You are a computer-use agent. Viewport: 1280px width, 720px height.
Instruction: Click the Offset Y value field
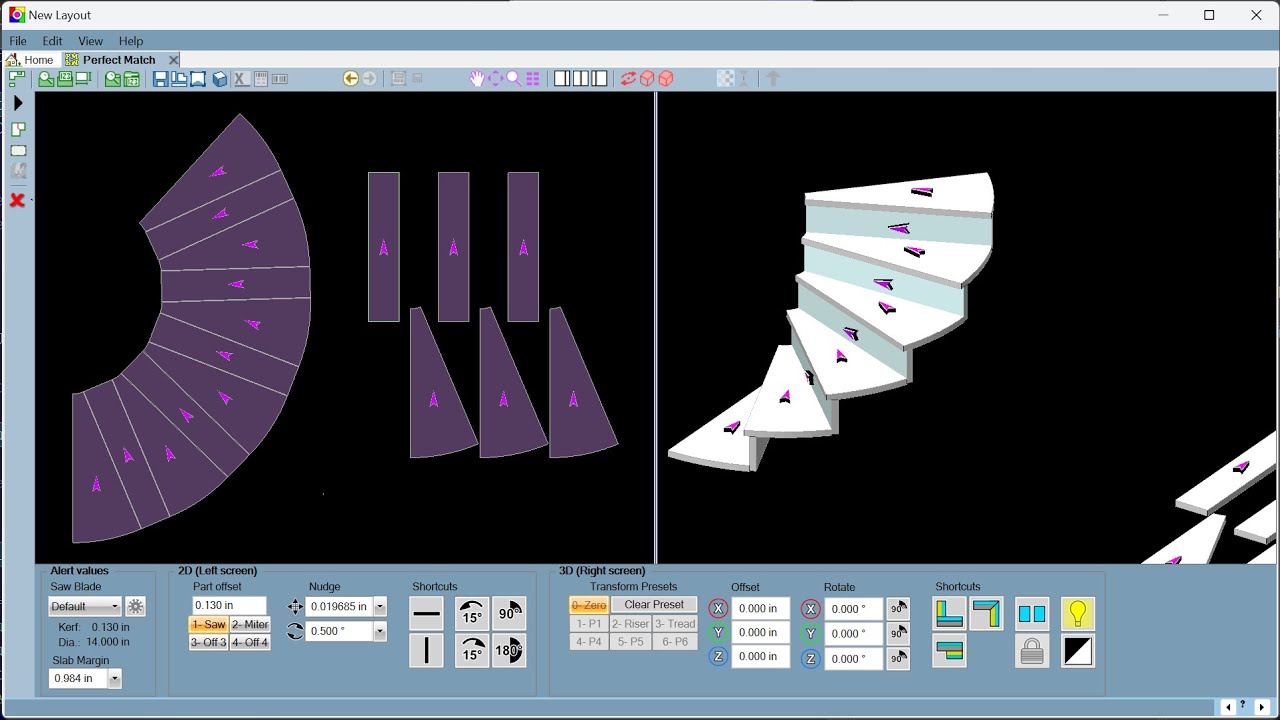[761, 633]
